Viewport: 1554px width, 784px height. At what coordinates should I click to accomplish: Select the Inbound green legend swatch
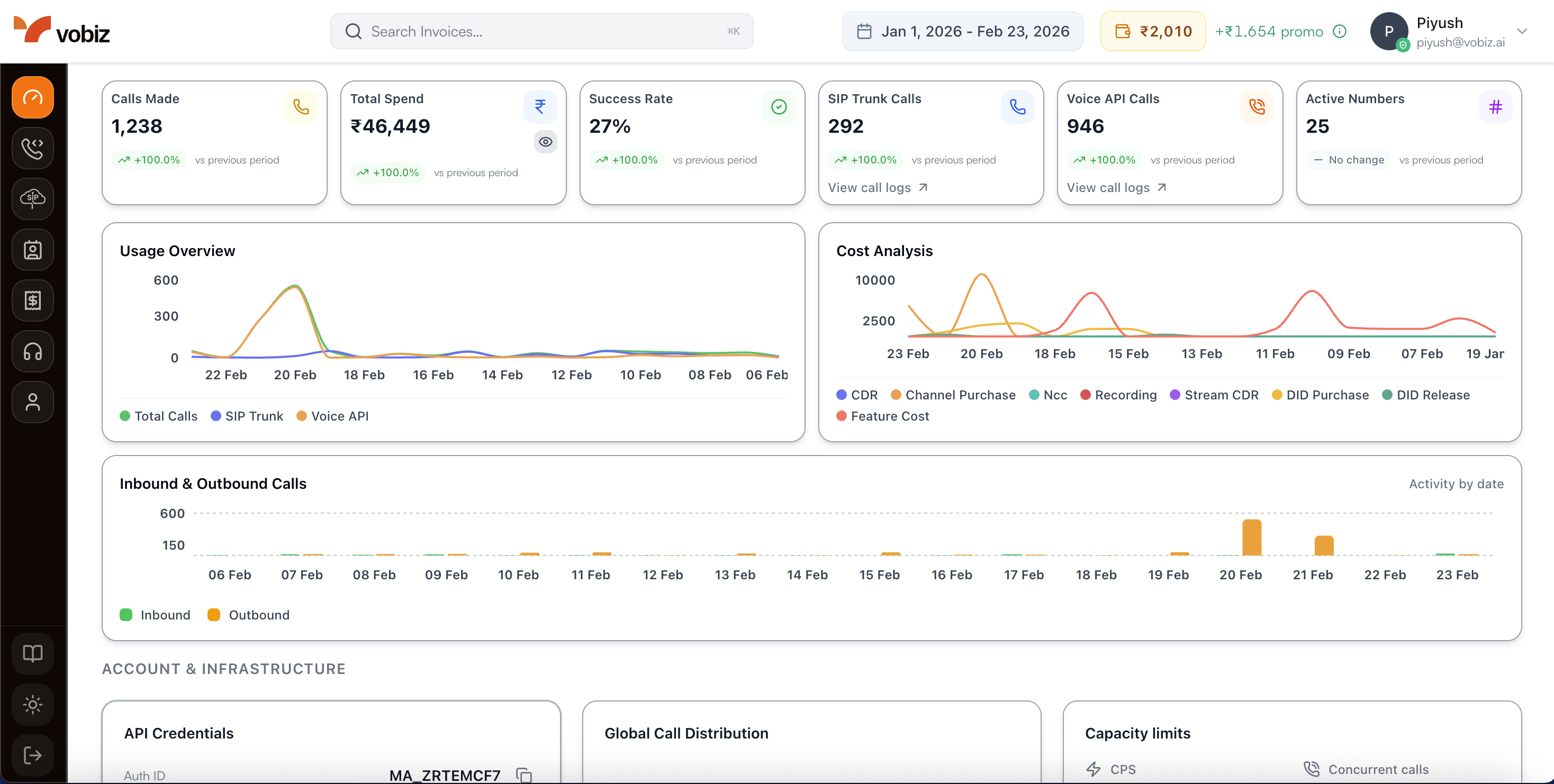point(125,615)
